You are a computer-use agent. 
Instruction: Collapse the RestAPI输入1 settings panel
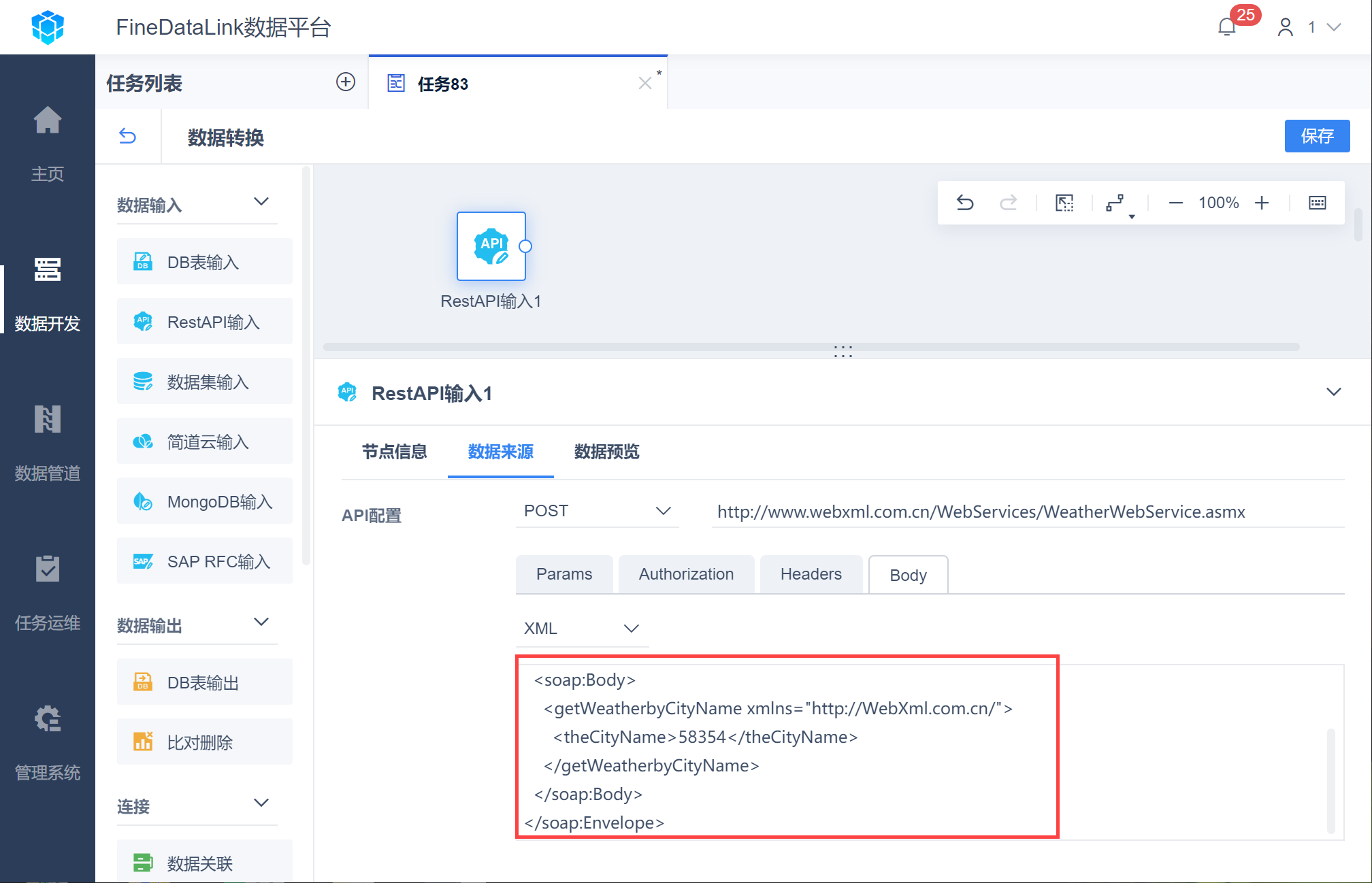(x=1333, y=392)
